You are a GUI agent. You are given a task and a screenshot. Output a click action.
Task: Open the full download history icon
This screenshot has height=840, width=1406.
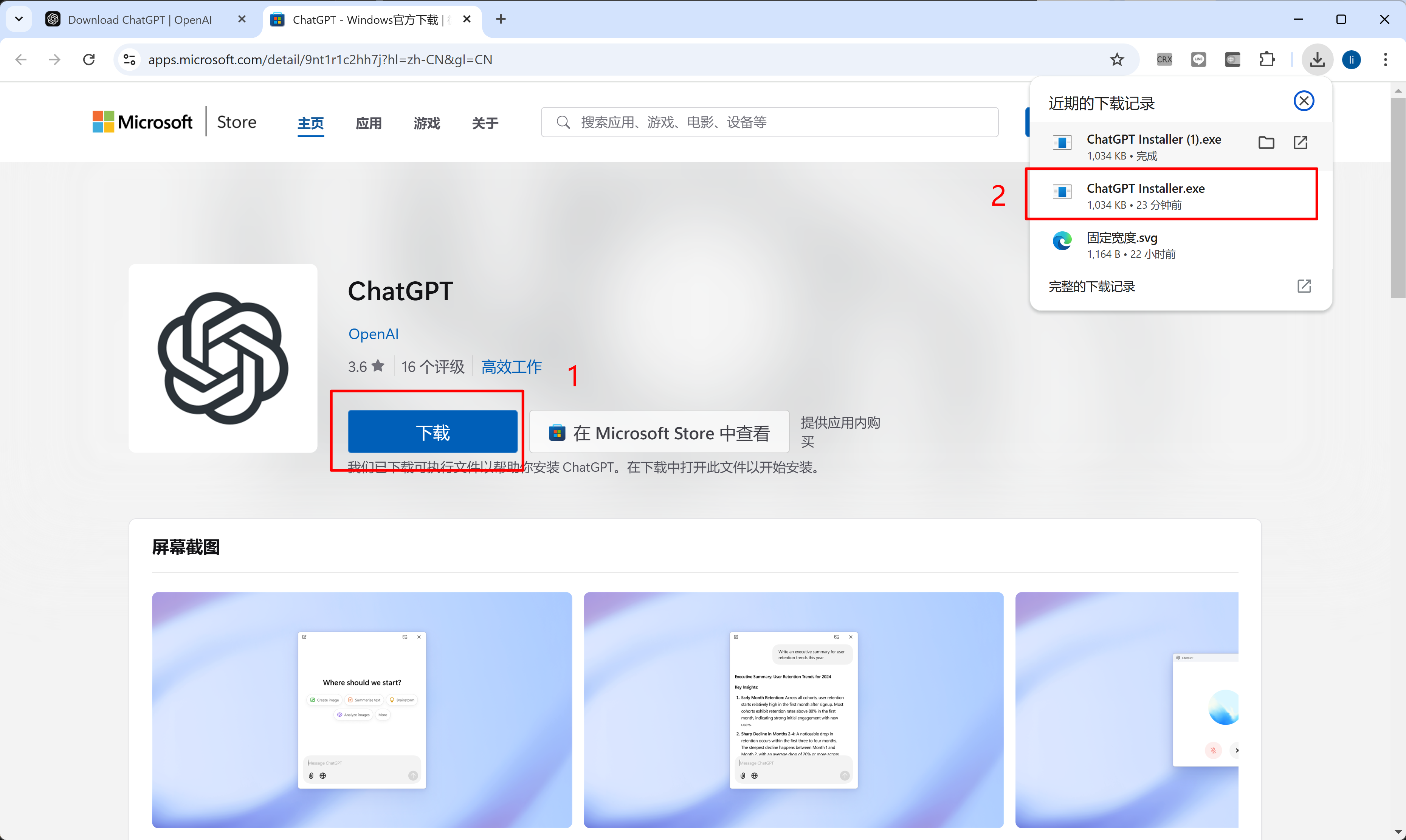pyautogui.click(x=1304, y=287)
